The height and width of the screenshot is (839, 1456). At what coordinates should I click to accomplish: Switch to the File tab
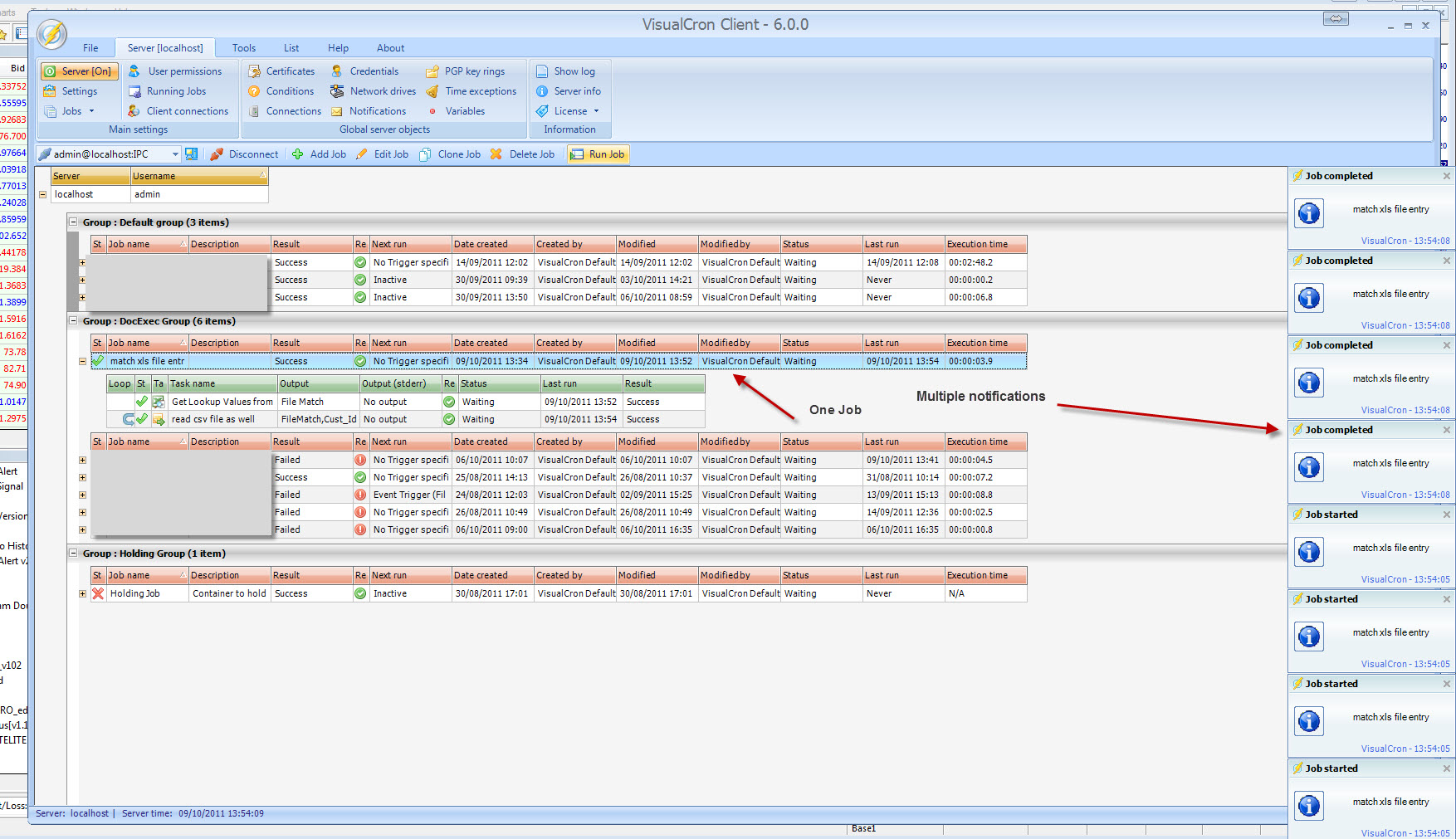pyautogui.click(x=90, y=48)
